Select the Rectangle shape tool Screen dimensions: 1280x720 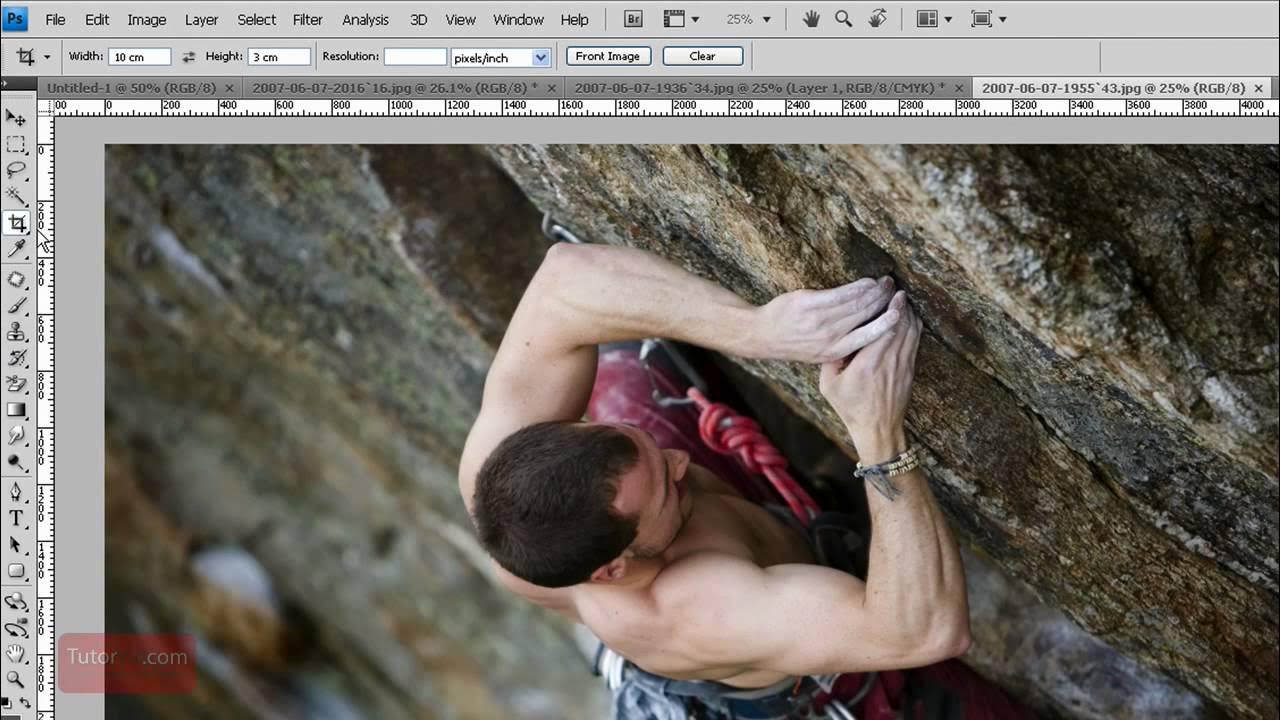click(x=16, y=571)
